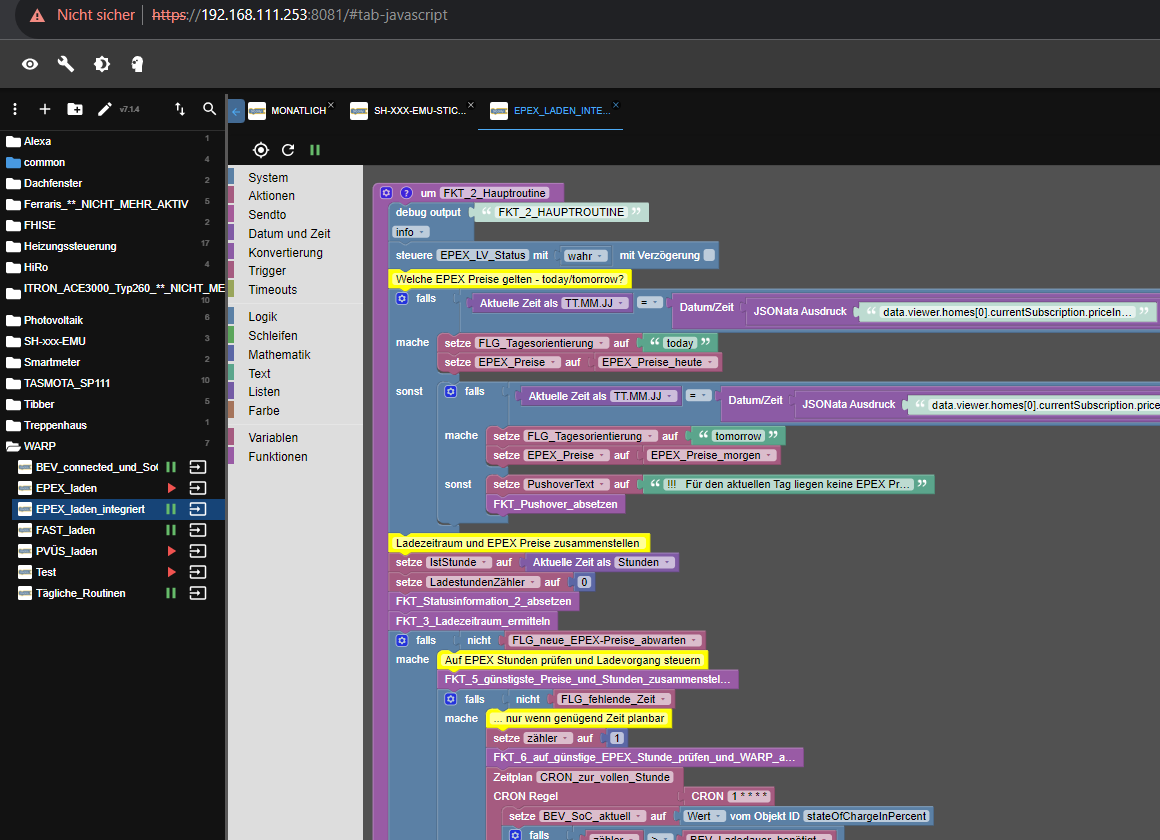Collapse the WARP folder
The height and width of the screenshot is (840, 1160).
coord(14,446)
